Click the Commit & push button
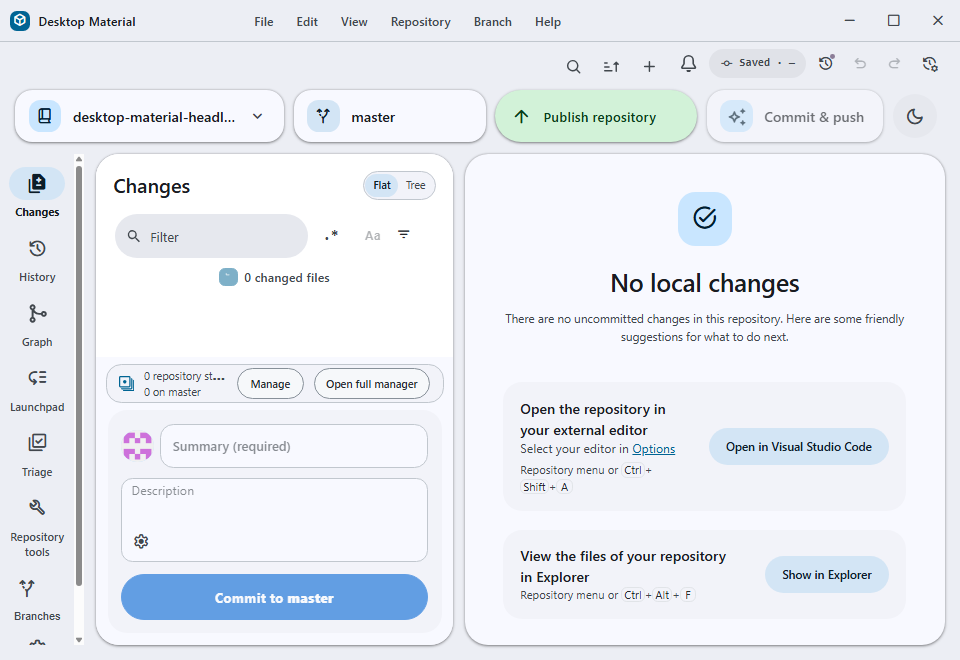960x660 pixels. [x=795, y=116]
